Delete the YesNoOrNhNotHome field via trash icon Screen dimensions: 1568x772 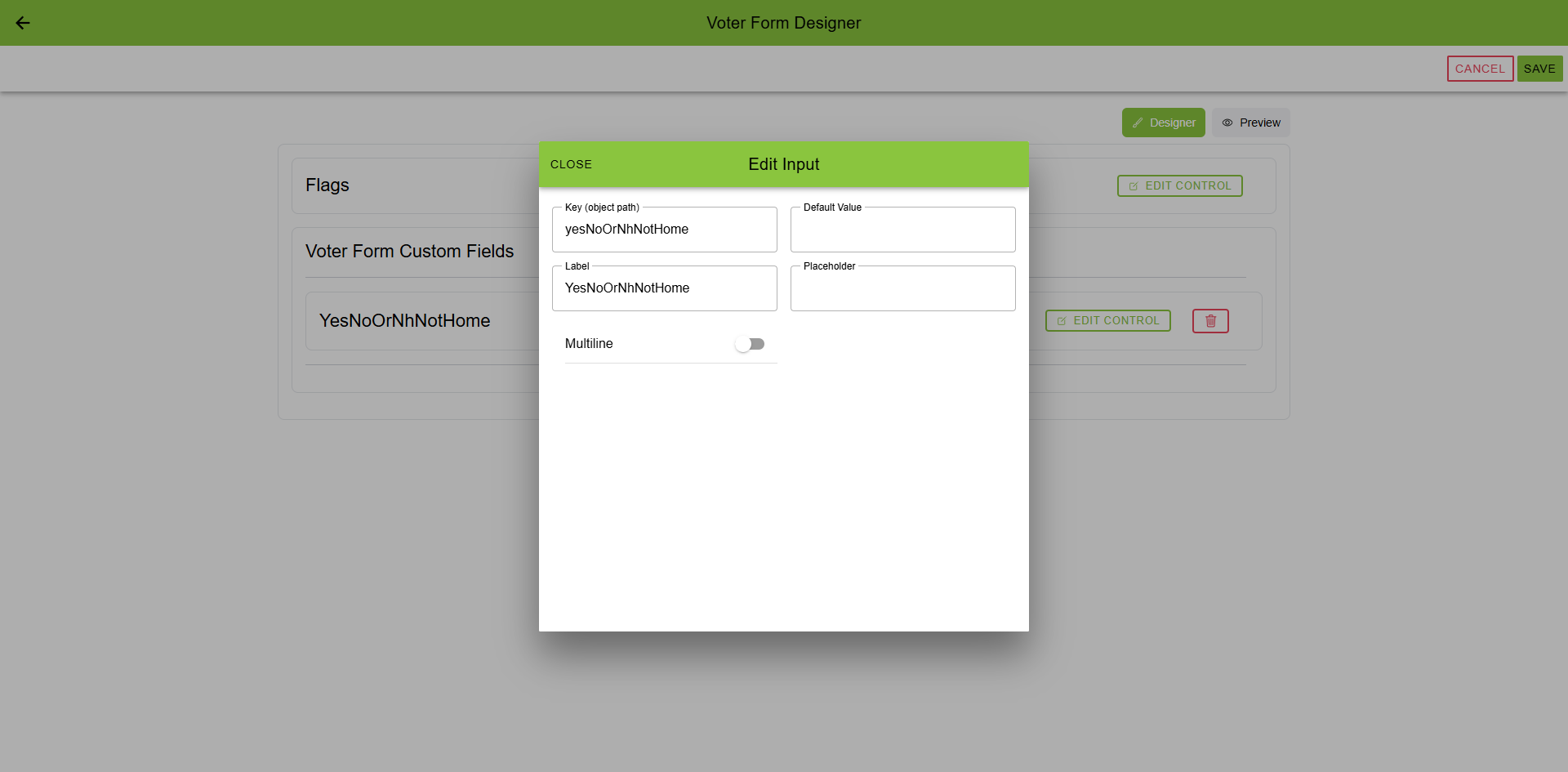1210,321
